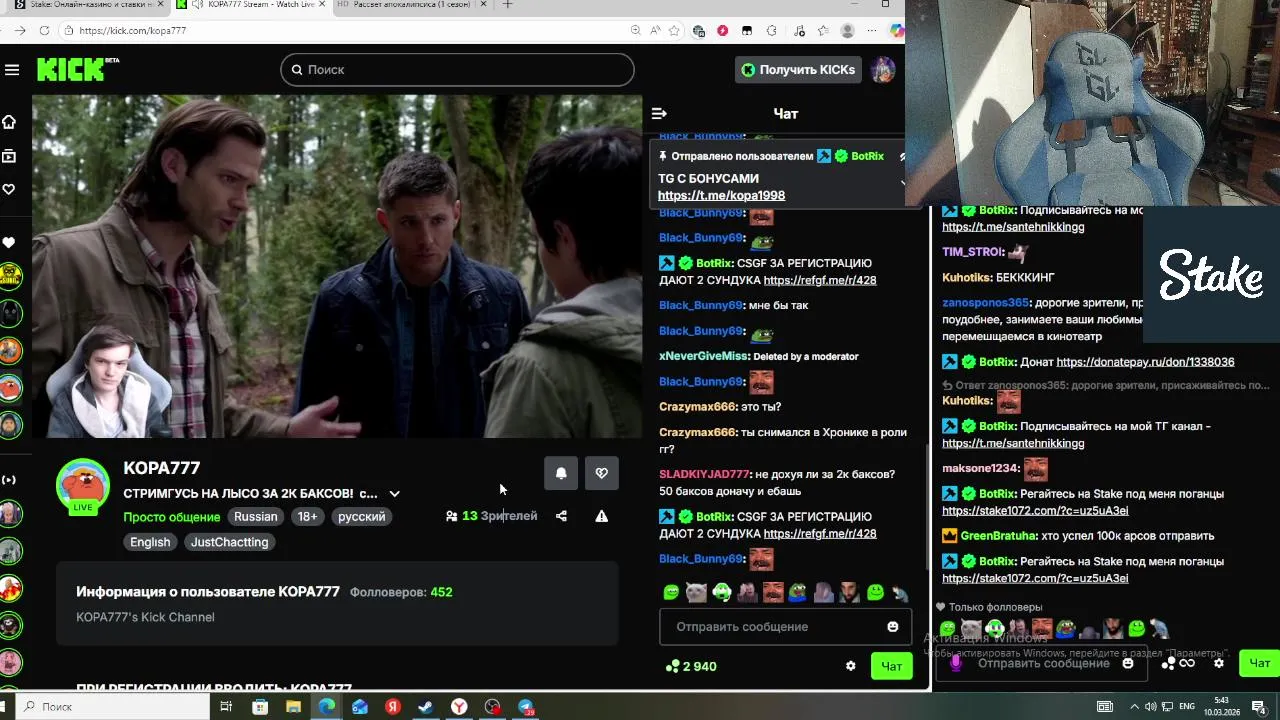Switch to the Stake browser tab
This screenshot has width=1280, height=720.
click(84, 5)
